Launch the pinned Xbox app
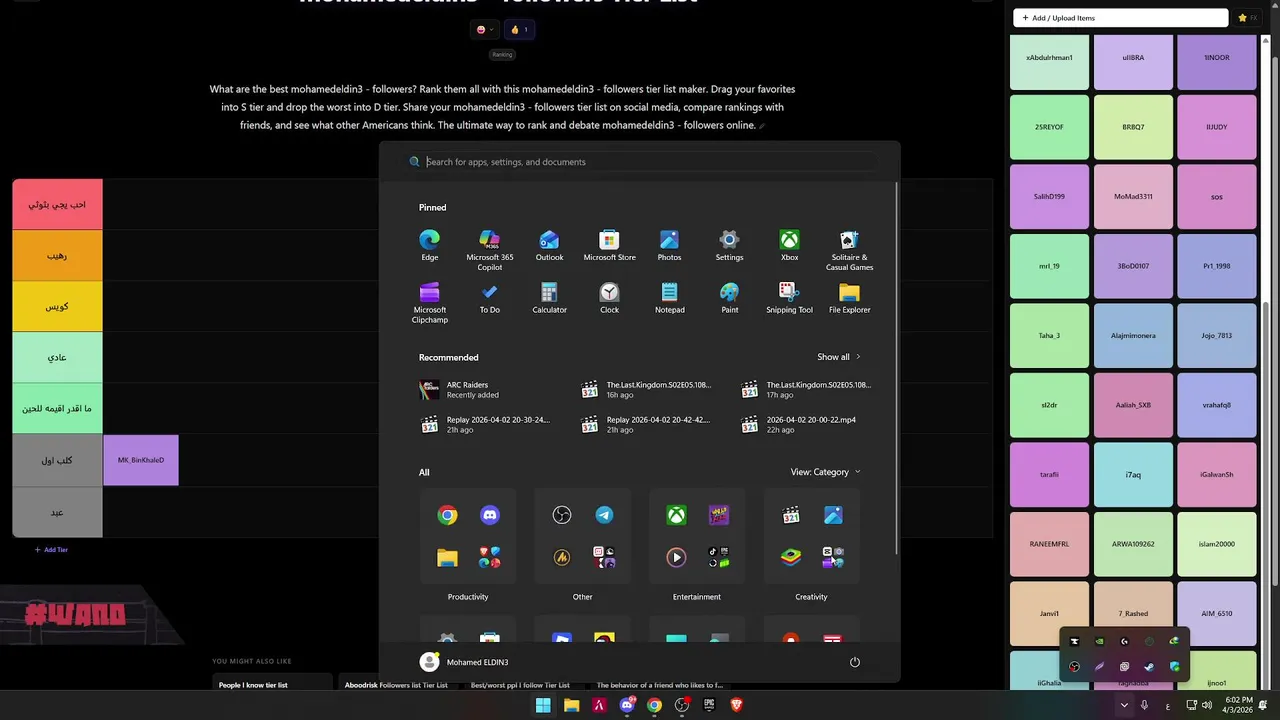This screenshot has width=1280, height=720. click(789, 246)
